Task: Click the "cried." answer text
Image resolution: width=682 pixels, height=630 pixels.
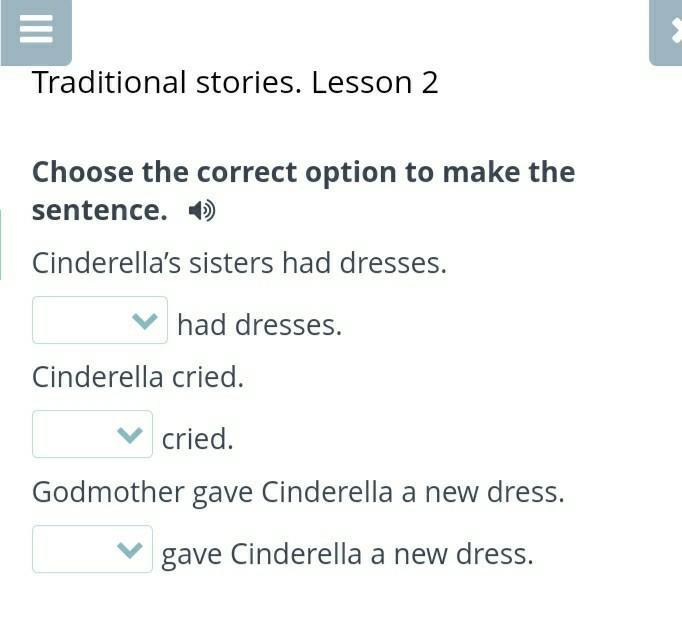Action: [x=197, y=439]
